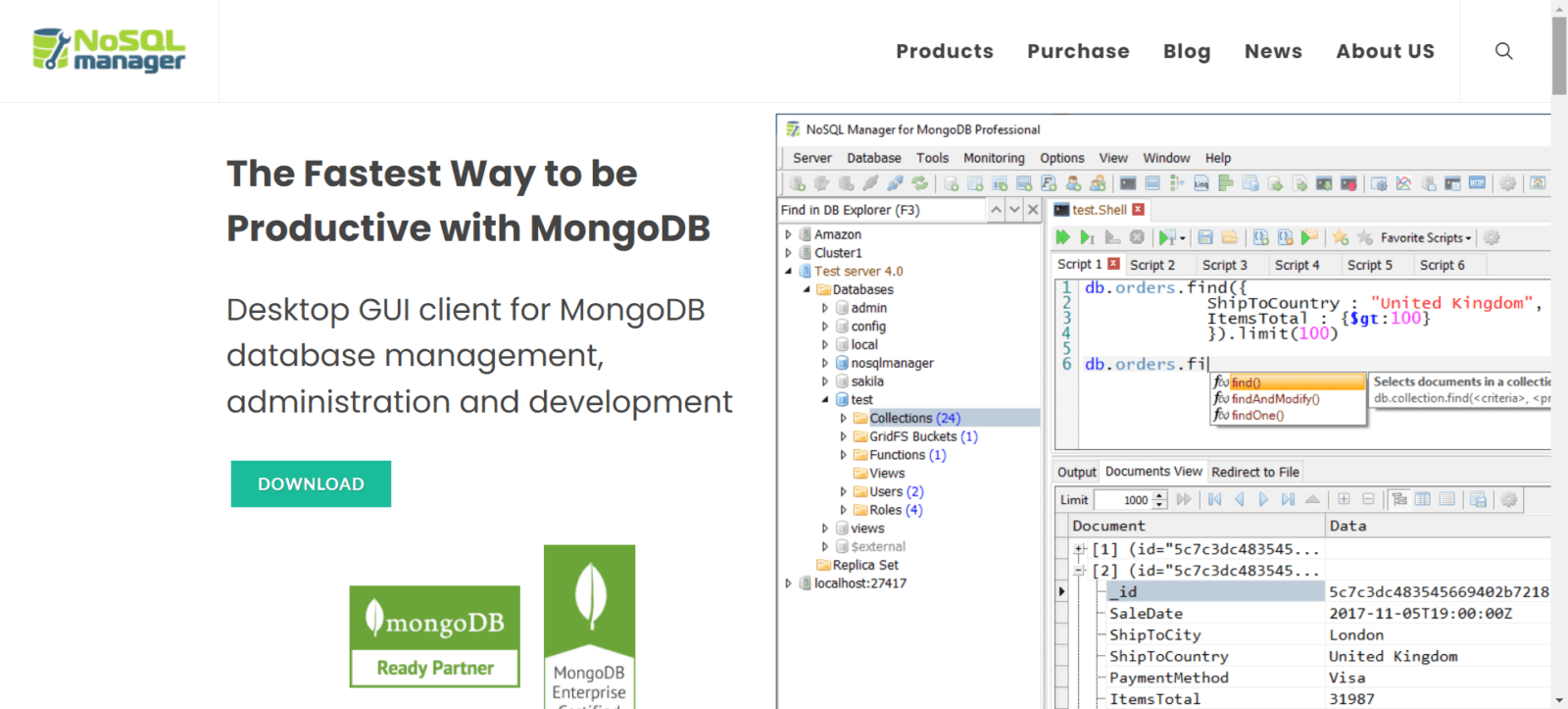
Task: Click the LINQ query toolbar icon
Action: click(1200, 183)
